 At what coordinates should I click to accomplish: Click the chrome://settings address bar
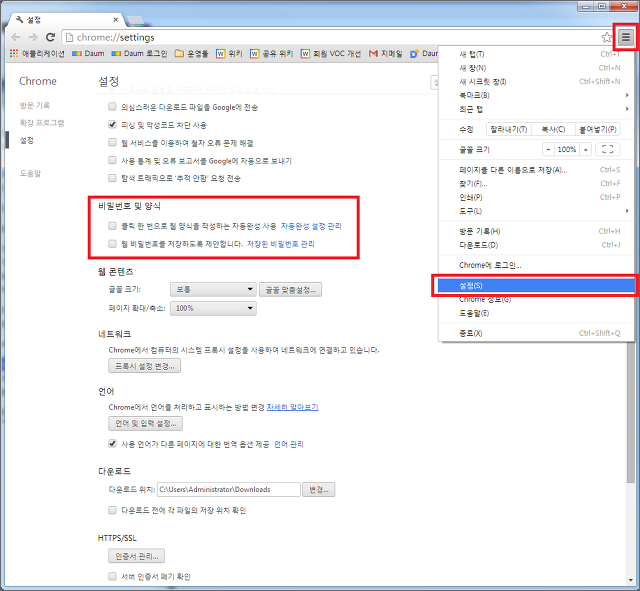click(333, 38)
